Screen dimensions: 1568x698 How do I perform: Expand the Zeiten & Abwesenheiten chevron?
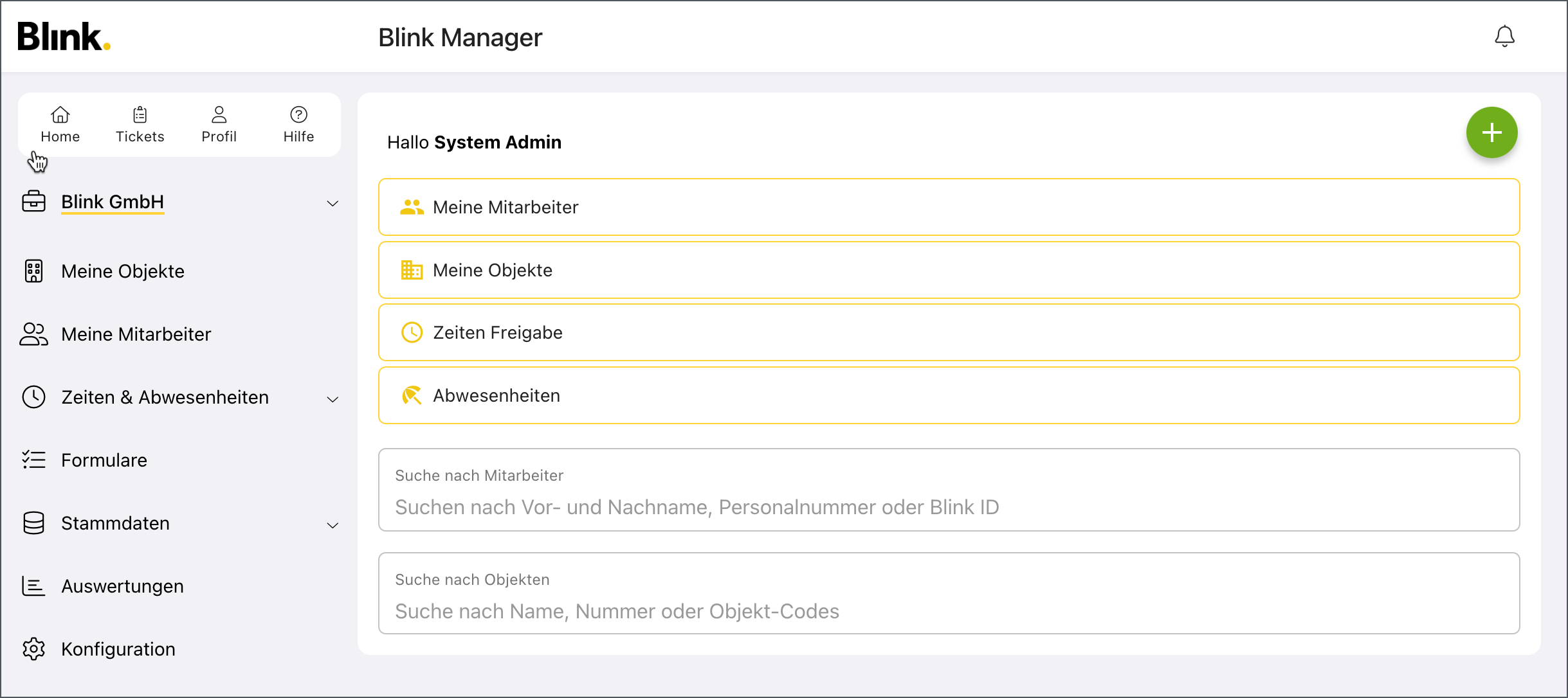[333, 399]
